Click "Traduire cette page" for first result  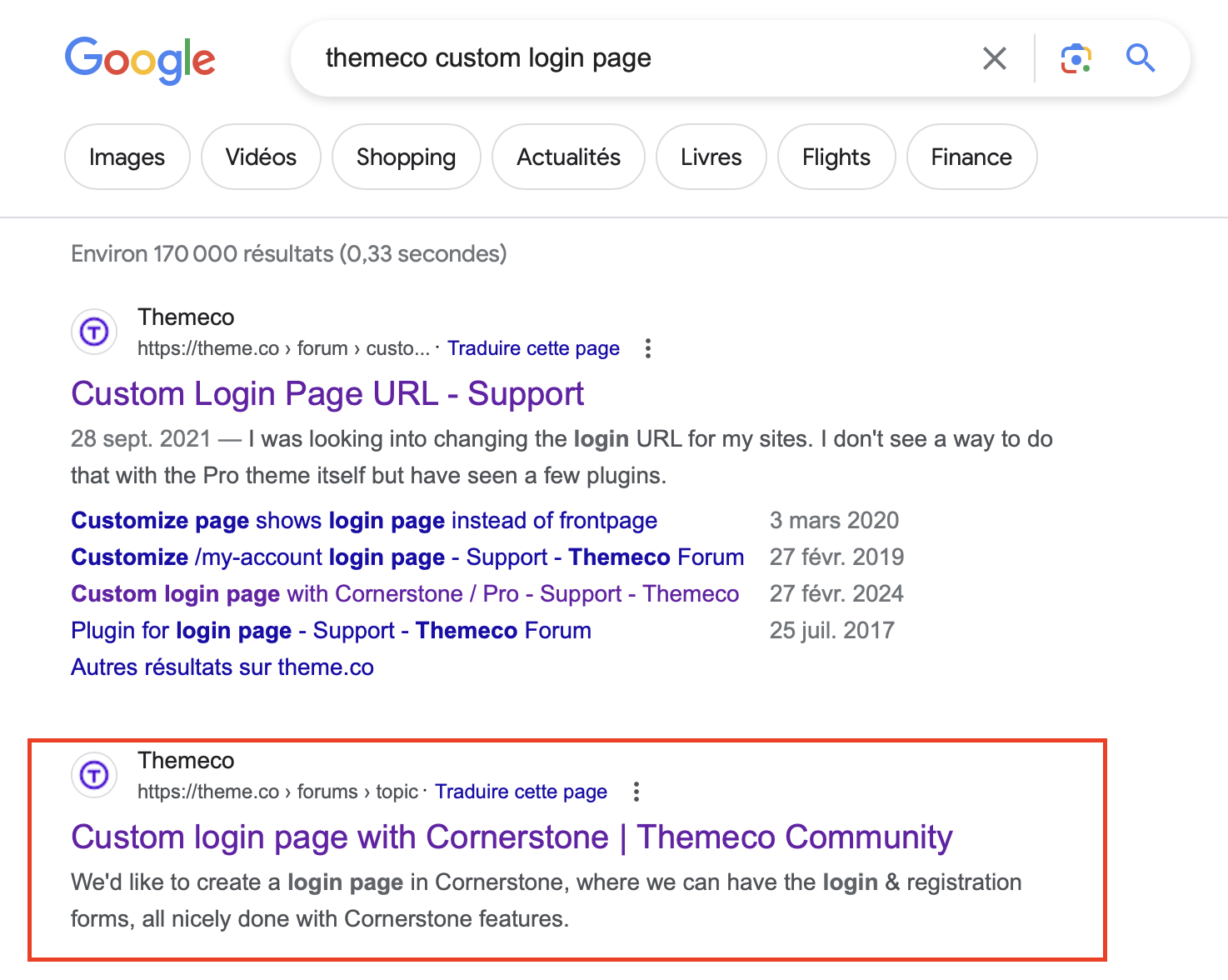533,348
